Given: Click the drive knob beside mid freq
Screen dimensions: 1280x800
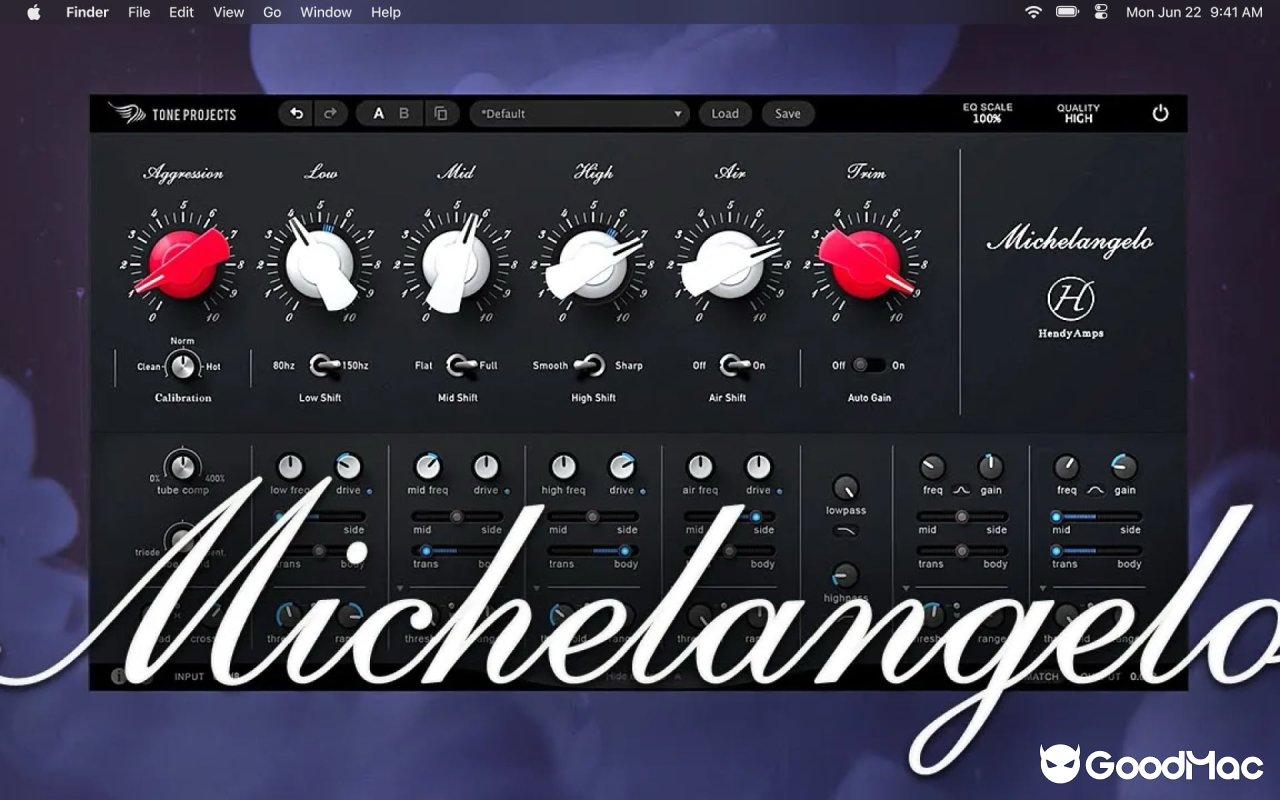Looking at the screenshot, I should coord(486,466).
